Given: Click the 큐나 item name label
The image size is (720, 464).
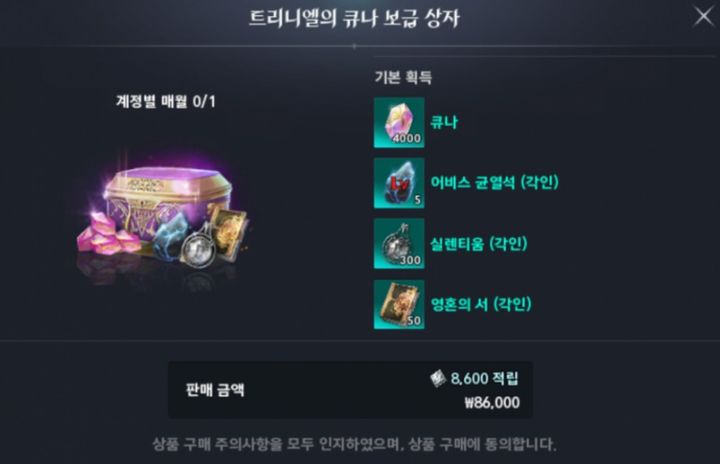Looking at the screenshot, I should tap(444, 123).
